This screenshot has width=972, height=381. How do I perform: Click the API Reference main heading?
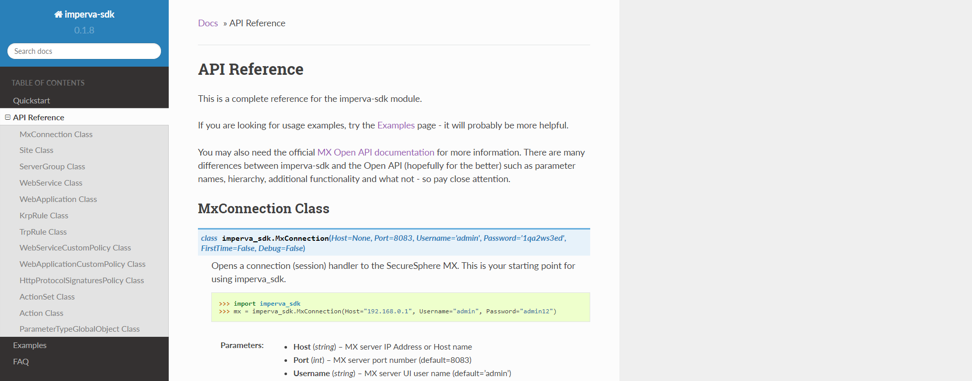pos(250,69)
